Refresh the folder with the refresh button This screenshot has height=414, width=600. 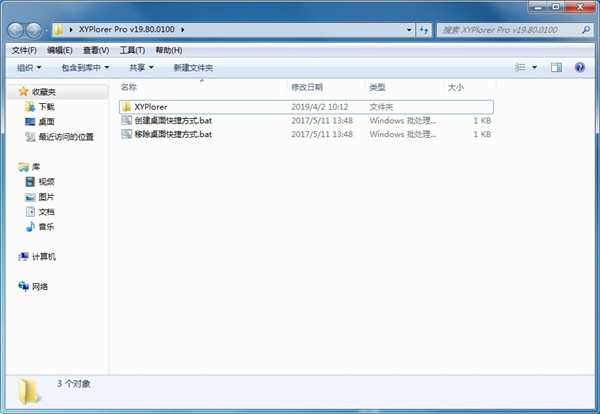coord(424,30)
